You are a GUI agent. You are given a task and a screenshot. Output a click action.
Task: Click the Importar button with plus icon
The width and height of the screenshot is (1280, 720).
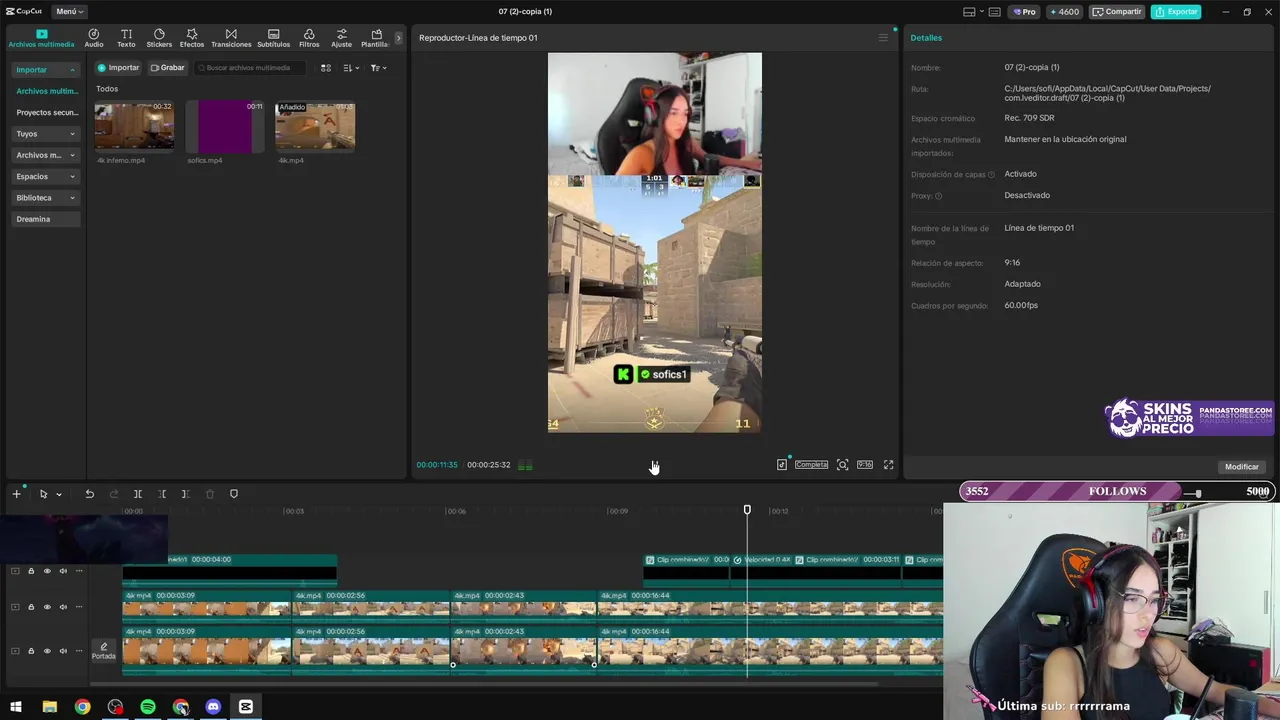(118, 68)
